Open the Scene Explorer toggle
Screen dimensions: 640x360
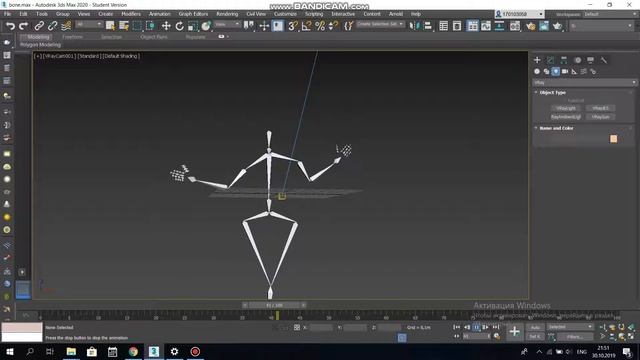tap(444, 26)
